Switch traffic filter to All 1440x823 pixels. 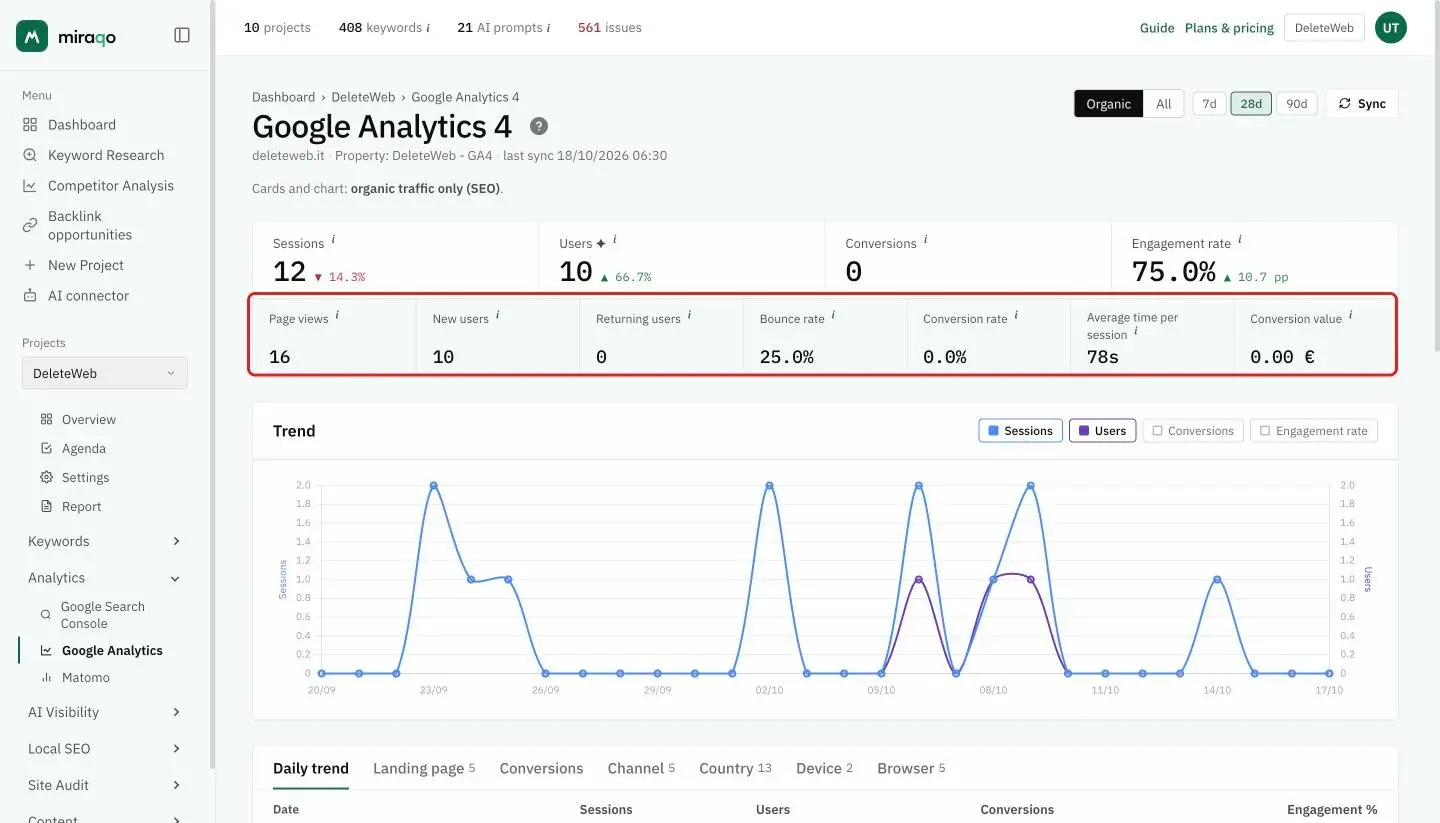point(1164,104)
